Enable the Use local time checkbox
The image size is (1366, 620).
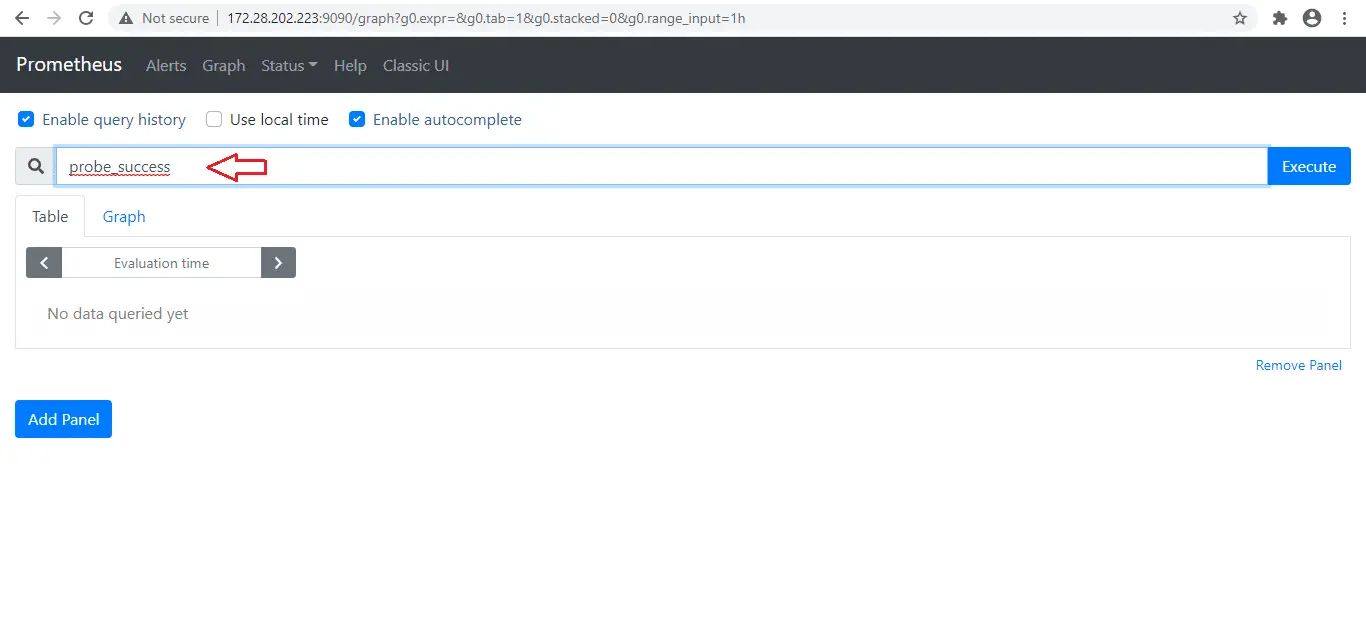click(x=213, y=119)
